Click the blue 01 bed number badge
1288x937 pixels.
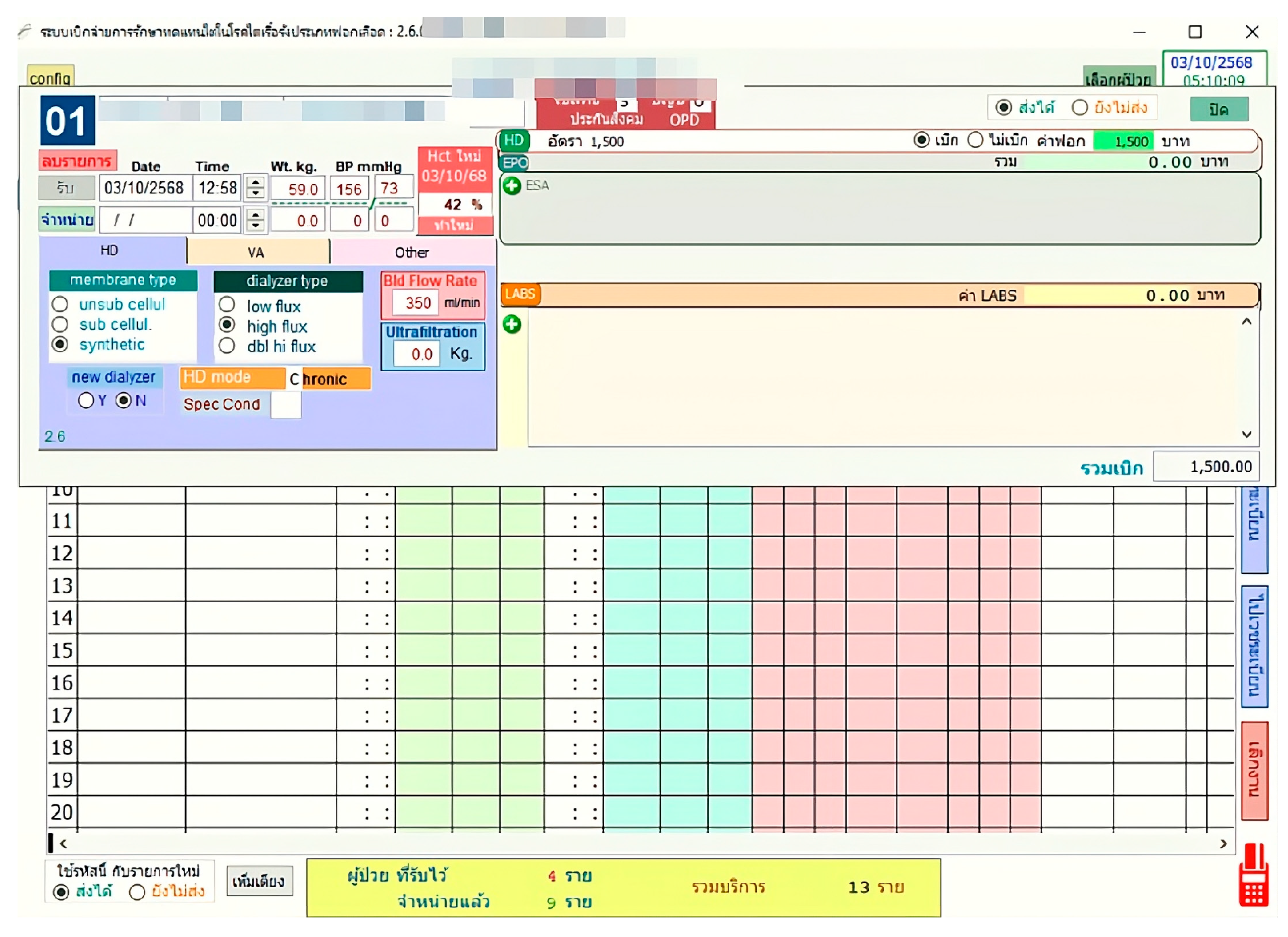67,121
